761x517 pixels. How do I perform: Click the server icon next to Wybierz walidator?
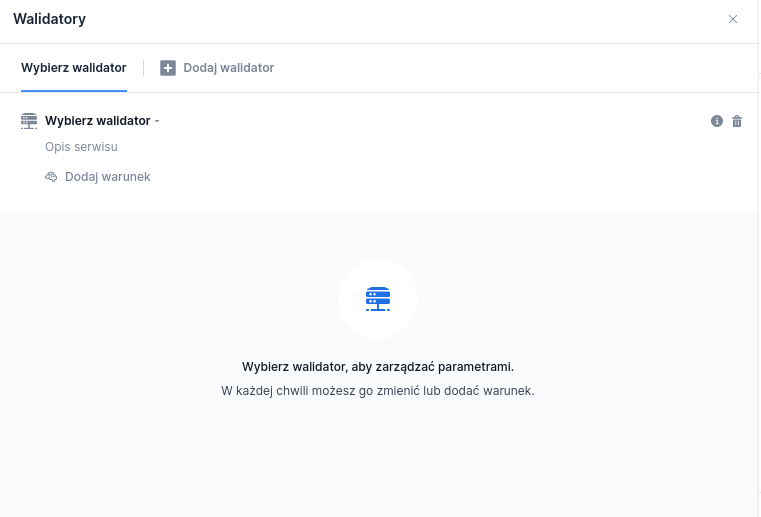pos(29,121)
